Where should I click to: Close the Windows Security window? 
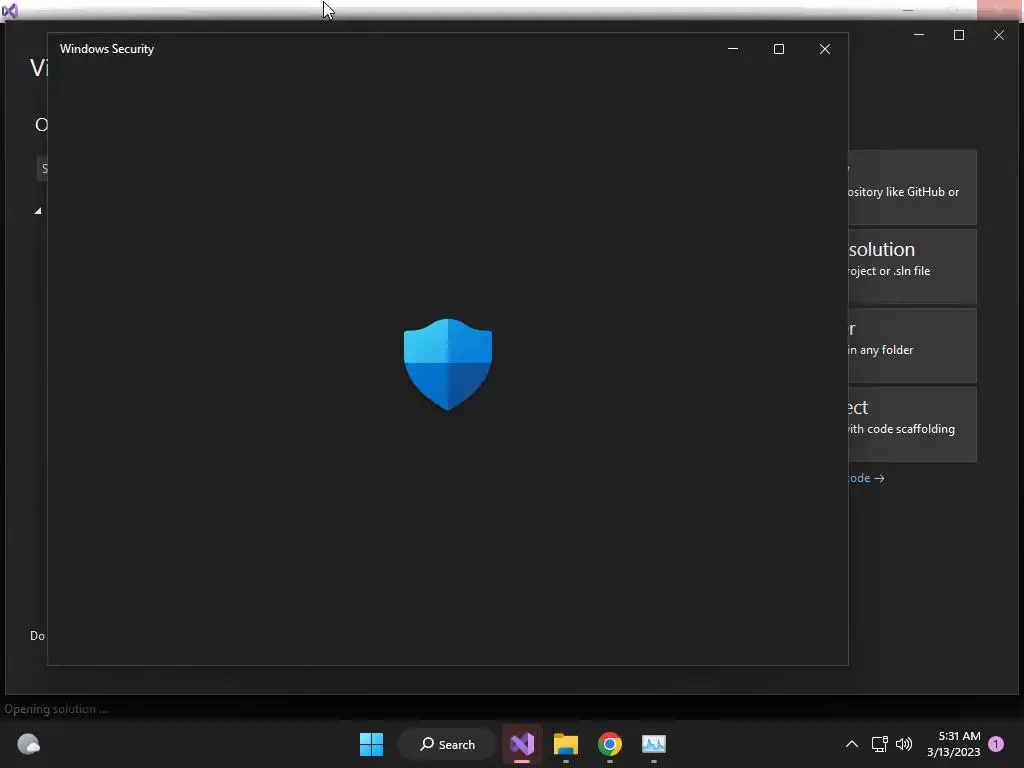(x=825, y=49)
